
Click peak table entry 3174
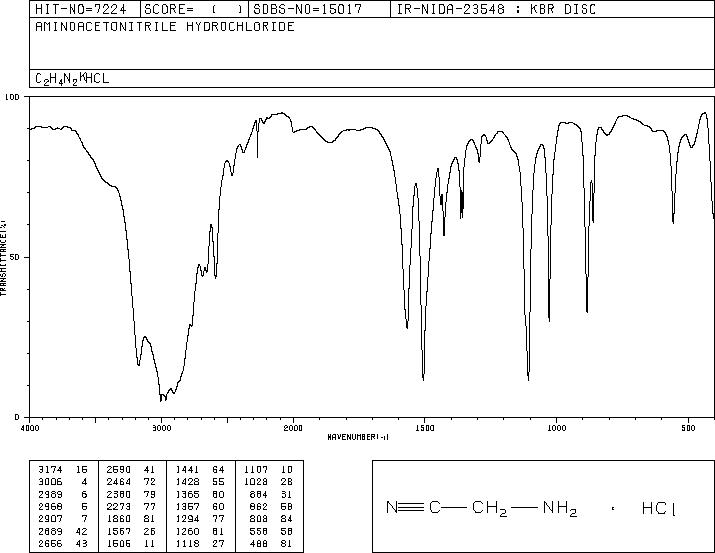[50, 470]
